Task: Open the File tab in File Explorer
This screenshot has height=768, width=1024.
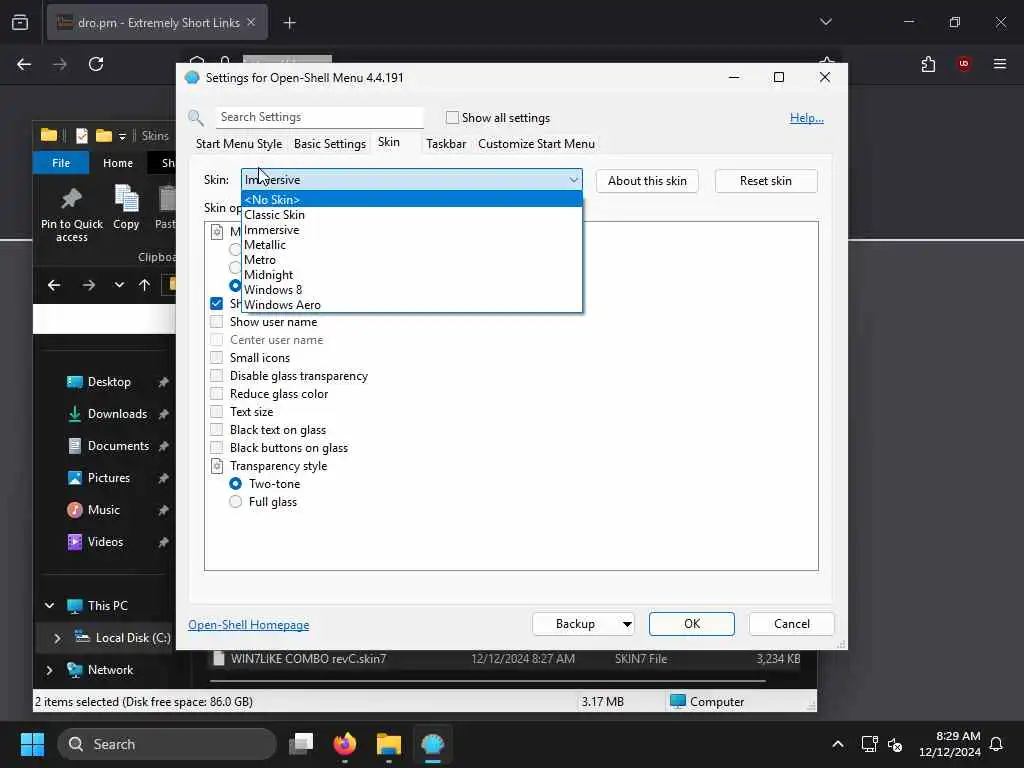Action: point(61,163)
